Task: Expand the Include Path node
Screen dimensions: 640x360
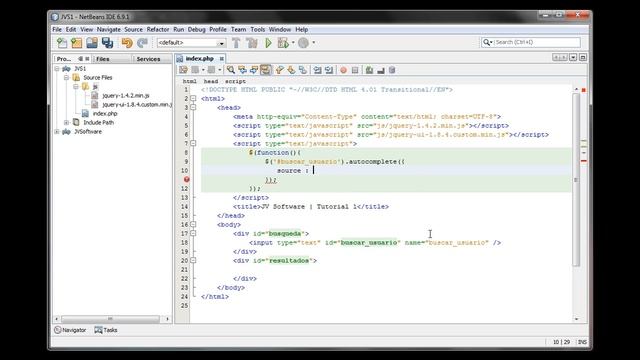Action: 67,122
